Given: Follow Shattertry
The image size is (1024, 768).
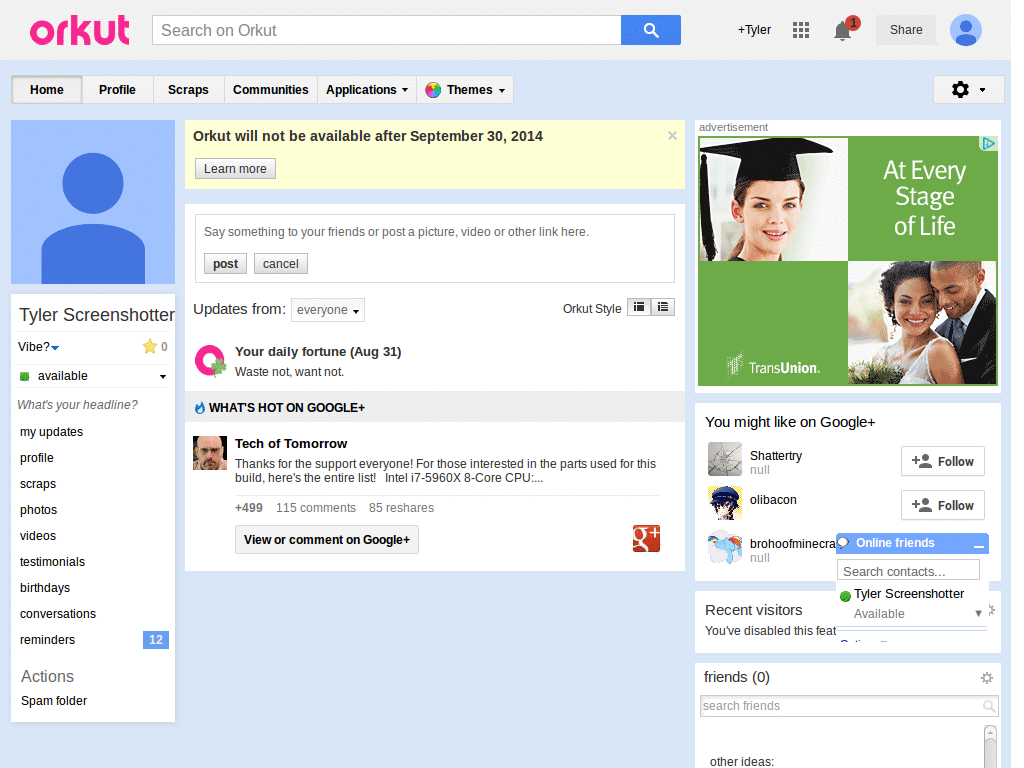Looking at the screenshot, I should [942, 462].
